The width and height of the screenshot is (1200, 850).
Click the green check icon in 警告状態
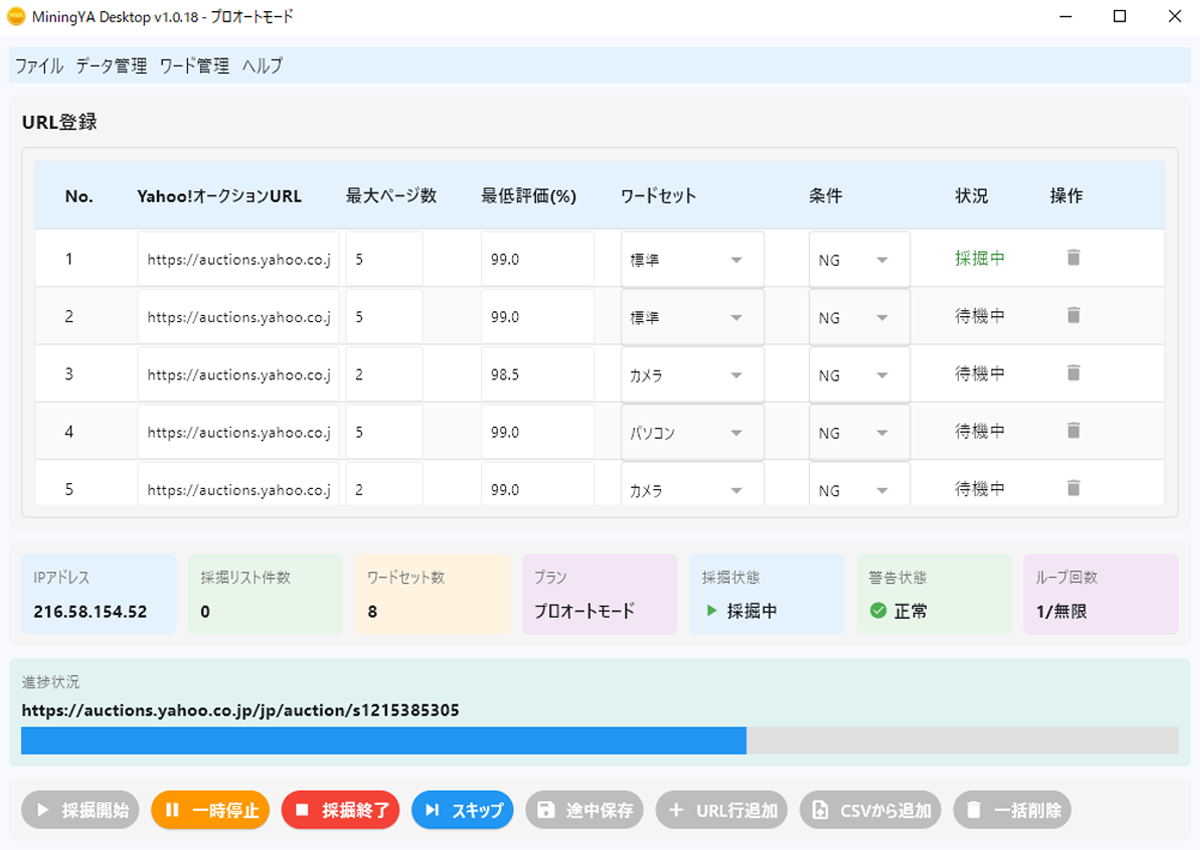point(878,611)
